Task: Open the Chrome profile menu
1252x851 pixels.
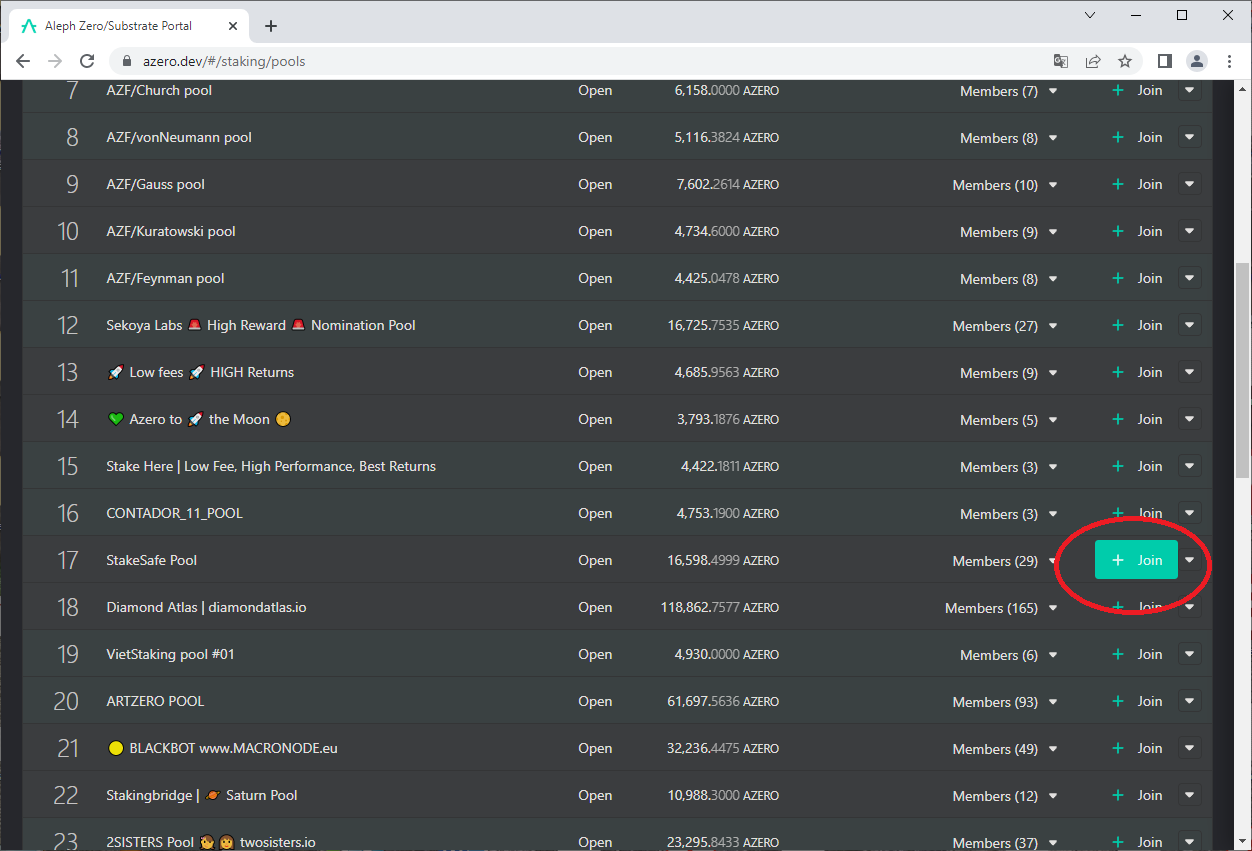Action: click(x=1196, y=61)
